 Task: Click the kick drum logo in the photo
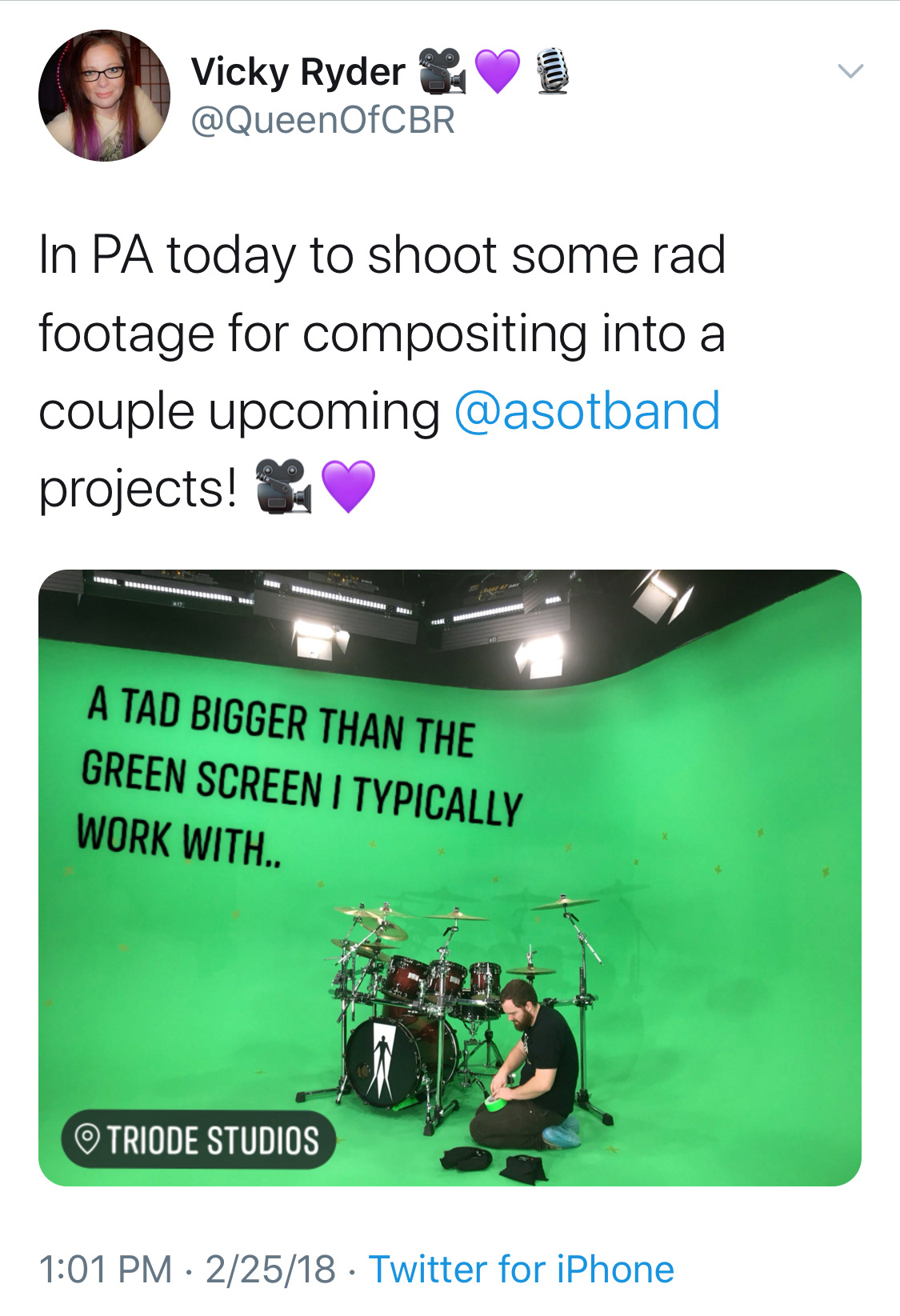(383, 1060)
